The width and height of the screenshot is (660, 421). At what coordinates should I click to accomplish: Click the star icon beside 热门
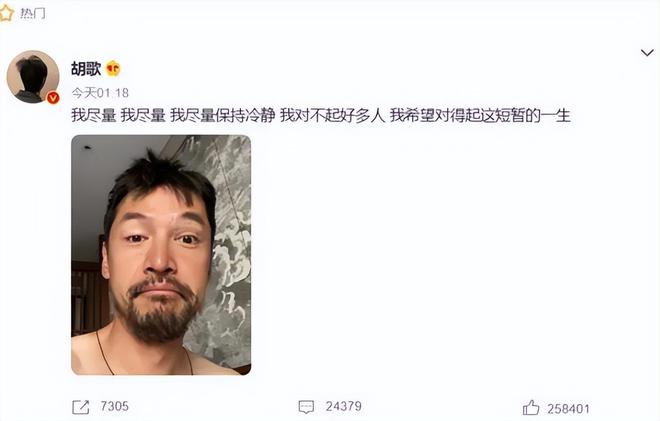point(6,13)
